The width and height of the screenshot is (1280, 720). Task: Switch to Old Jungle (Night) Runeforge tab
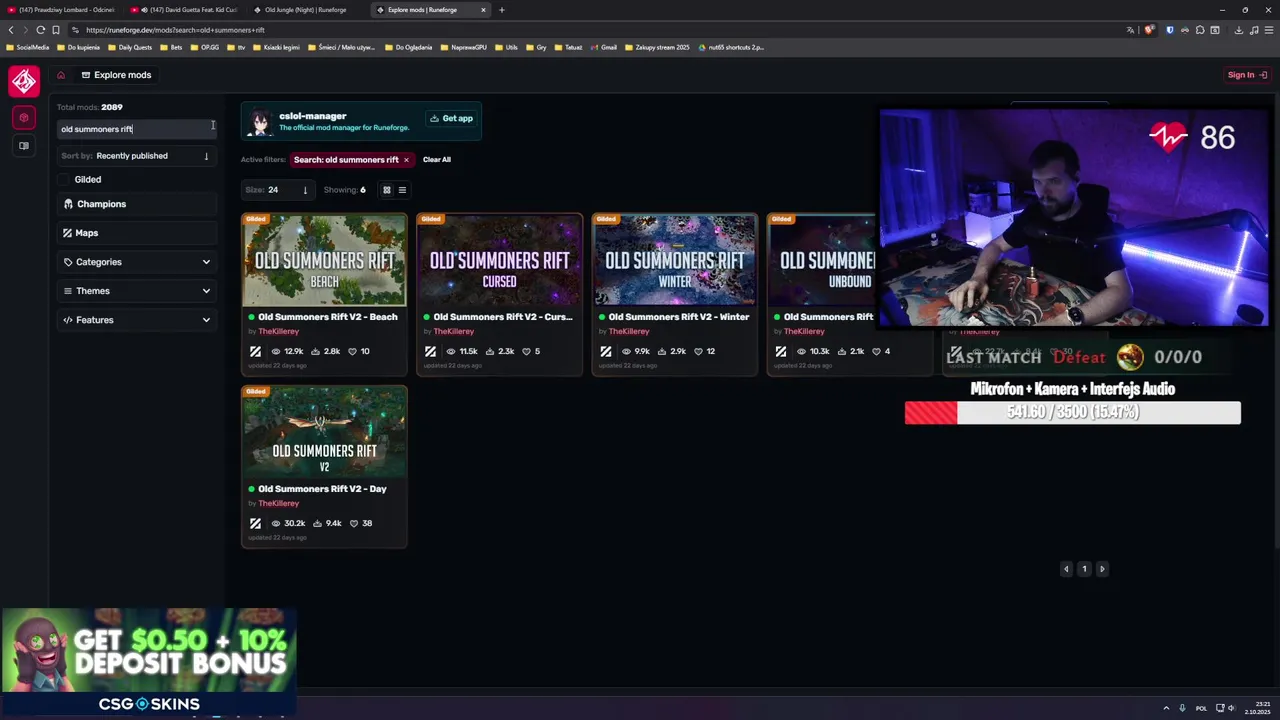click(x=306, y=10)
